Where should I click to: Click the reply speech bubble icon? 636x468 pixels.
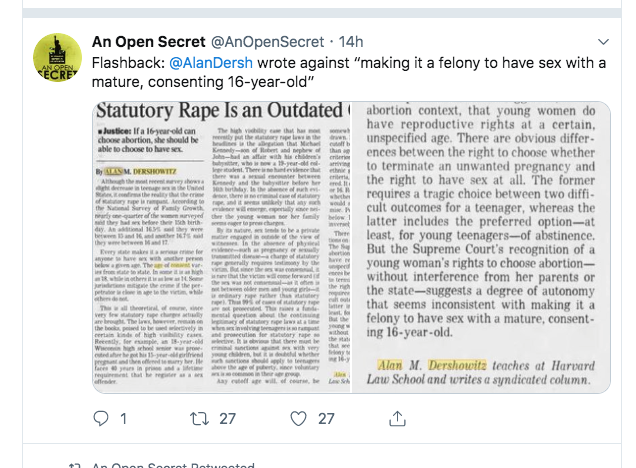(101, 419)
